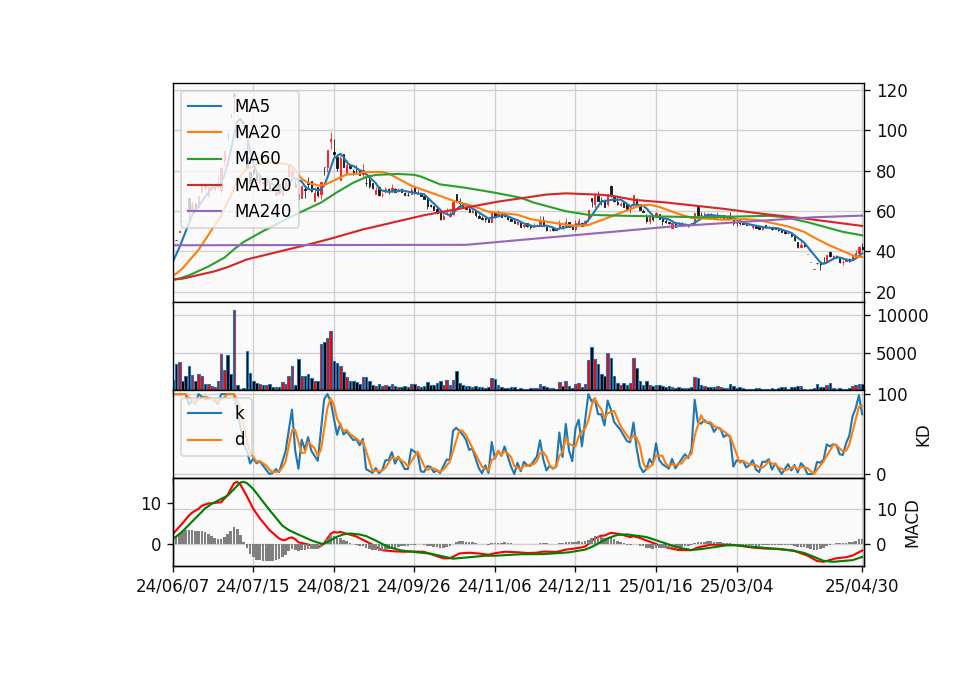This screenshot has height=690, width=960.
Task: Click the MA5 legend label
Action: (x=252, y=106)
